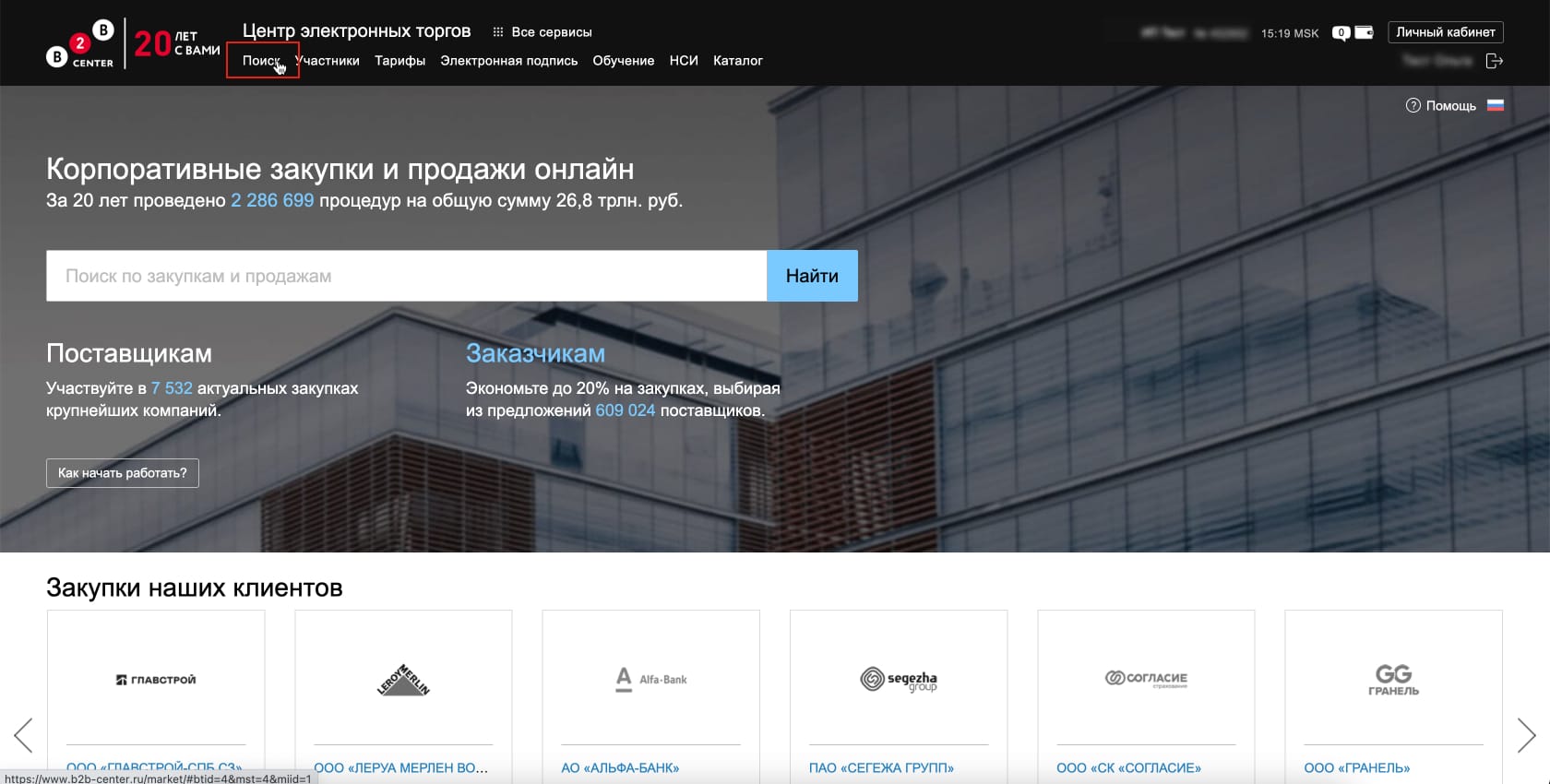The width and height of the screenshot is (1550, 784).
Task: Open the Главстрой logo card
Action: click(x=156, y=680)
